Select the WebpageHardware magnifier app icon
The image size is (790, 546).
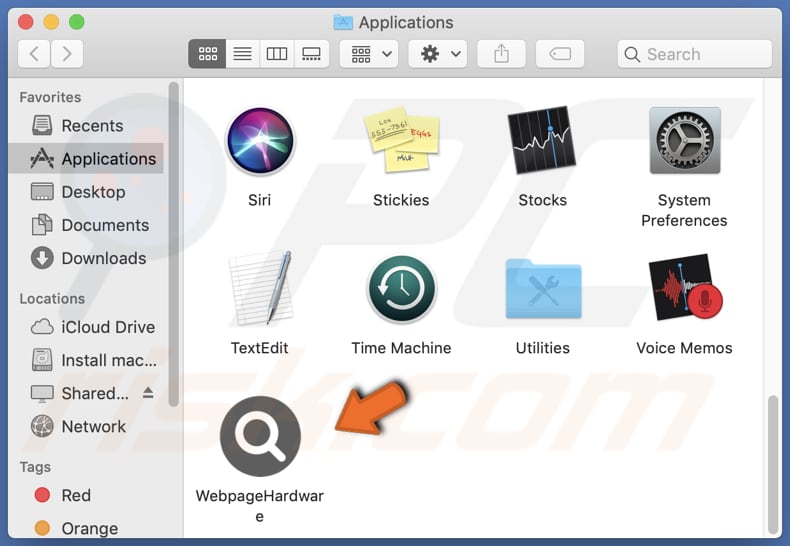click(260, 436)
